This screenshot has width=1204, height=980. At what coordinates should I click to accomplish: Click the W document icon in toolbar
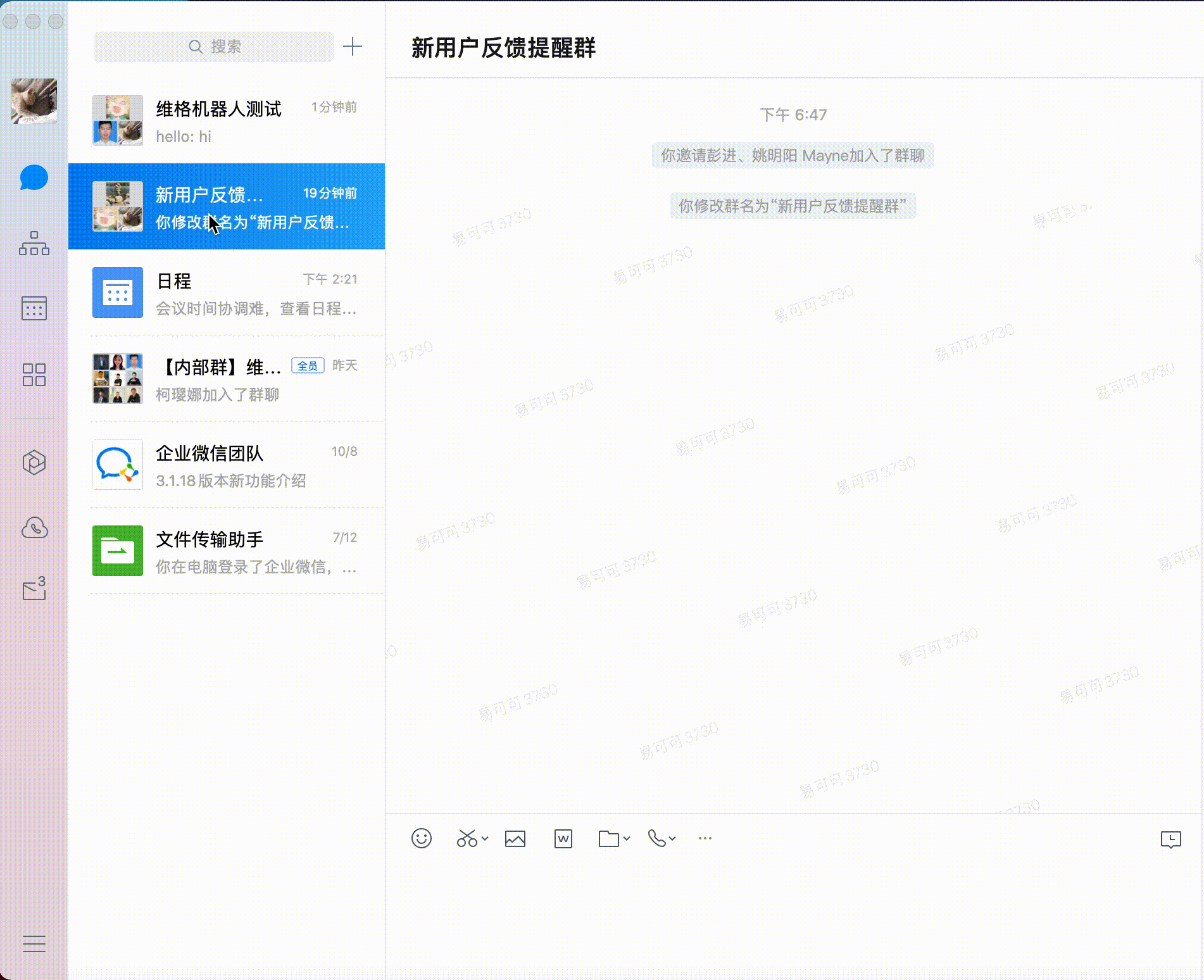click(563, 839)
